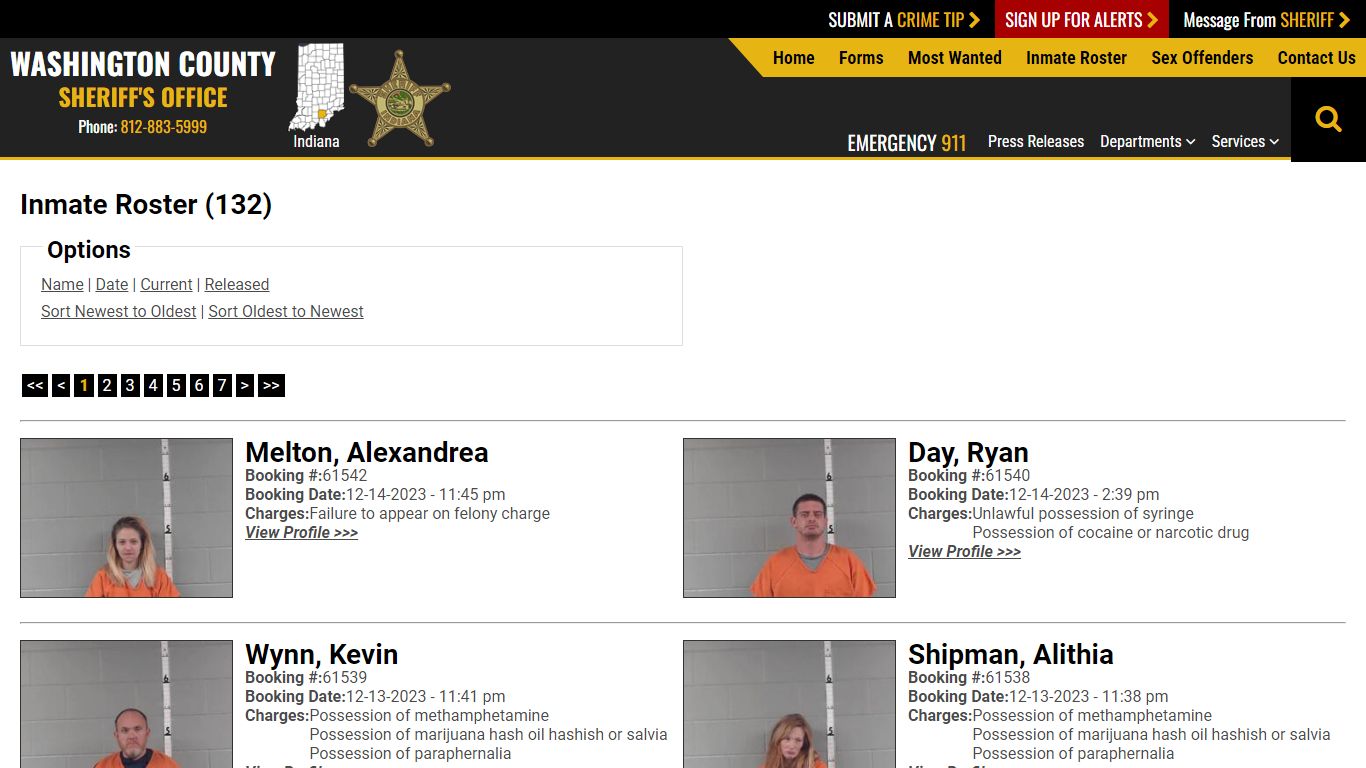Go to page 3

point(130,385)
